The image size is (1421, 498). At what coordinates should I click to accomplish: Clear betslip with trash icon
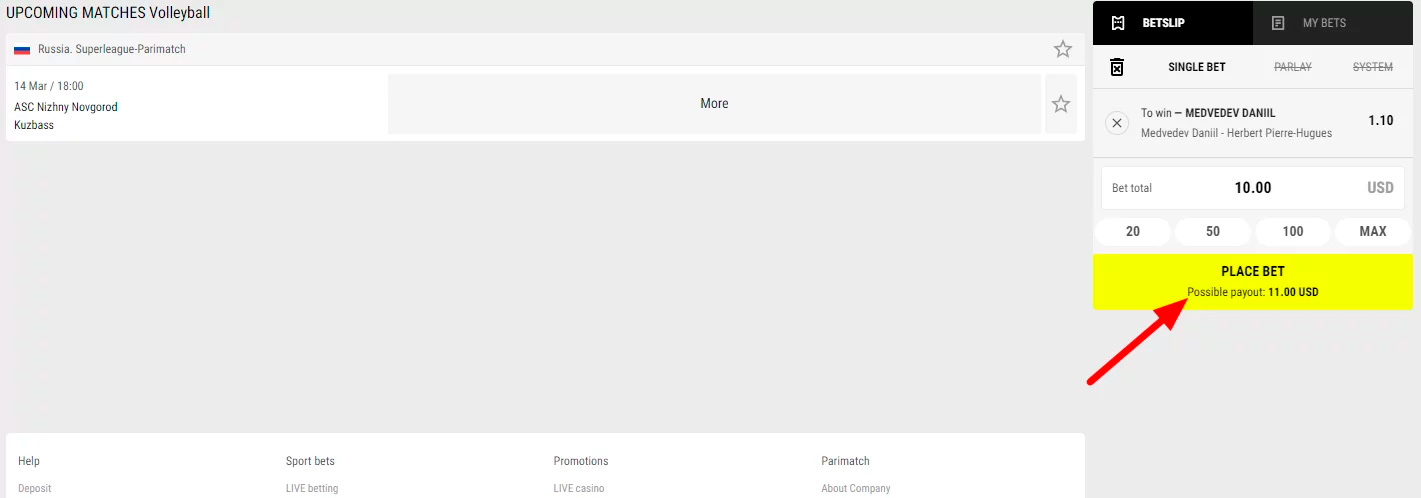click(1117, 67)
